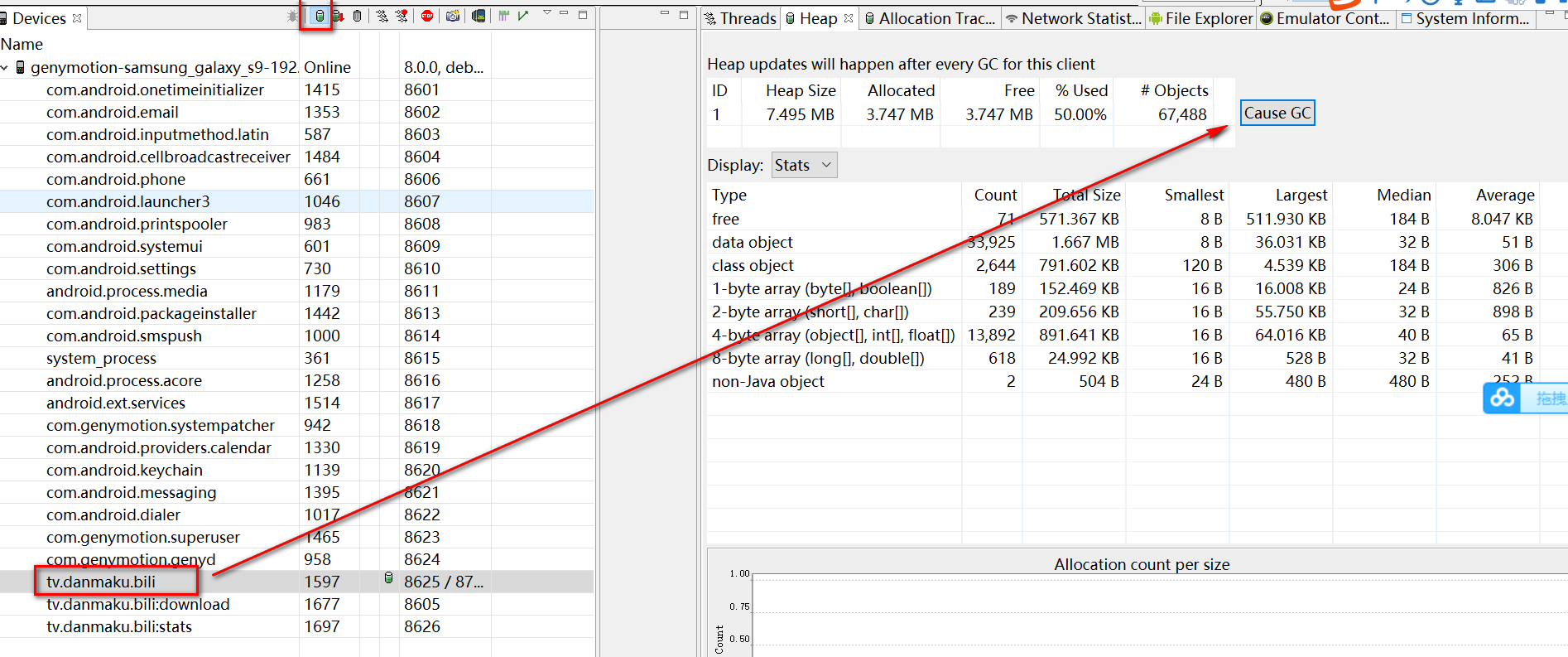The height and width of the screenshot is (657, 1568).
Task: Collapse the genymotion-samsung_galaxy_s9 device node
Action: [5, 67]
